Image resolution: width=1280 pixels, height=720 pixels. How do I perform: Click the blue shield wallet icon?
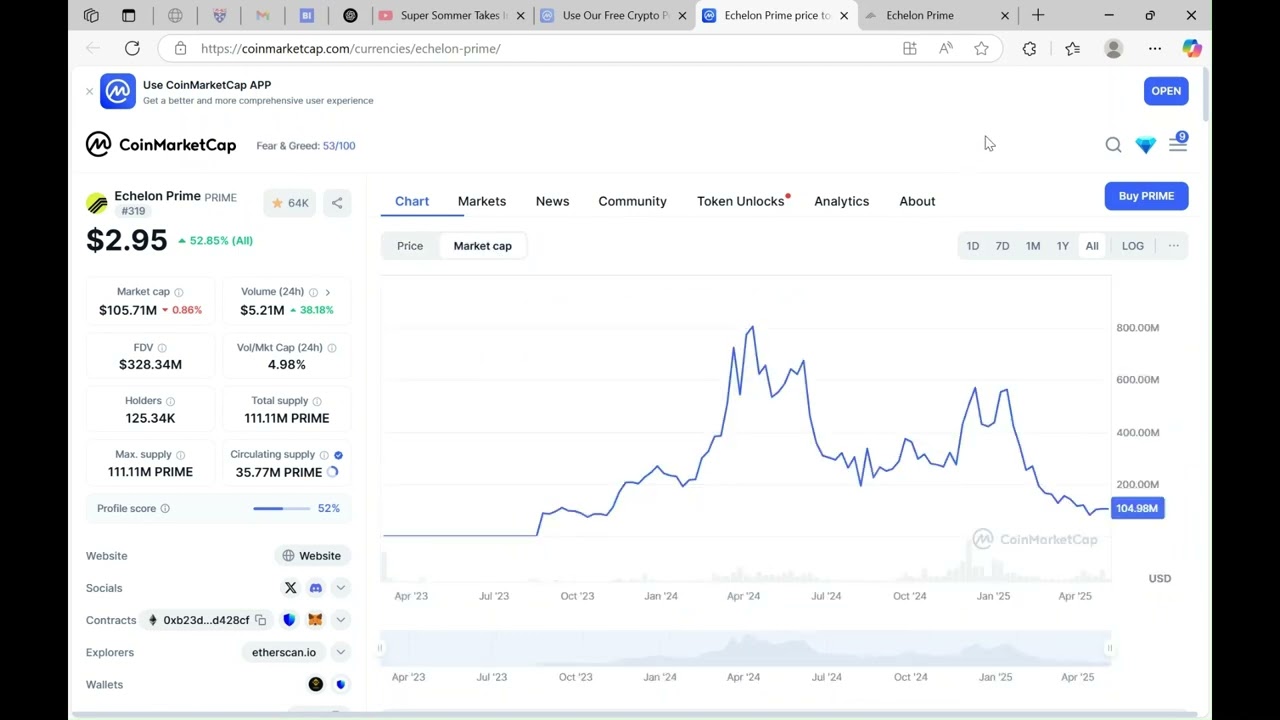(340, 684)
